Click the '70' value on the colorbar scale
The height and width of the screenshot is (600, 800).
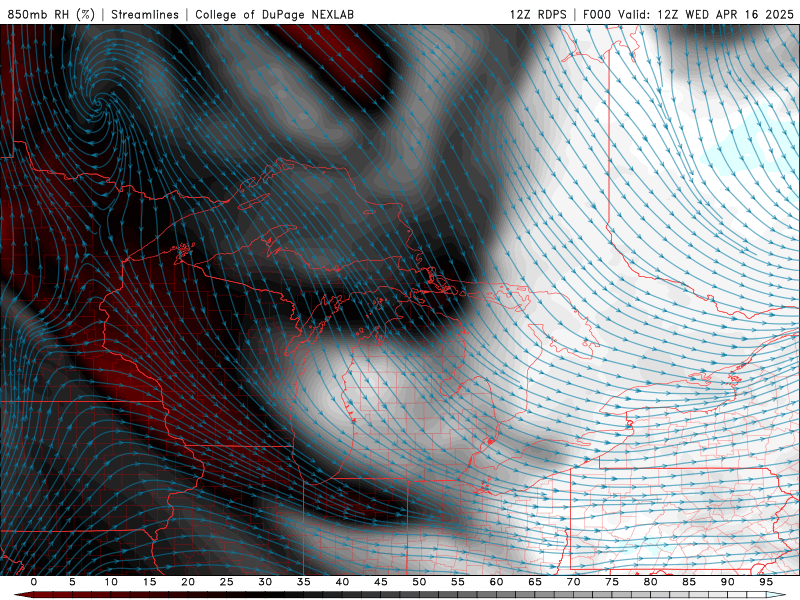coord(573,582)
